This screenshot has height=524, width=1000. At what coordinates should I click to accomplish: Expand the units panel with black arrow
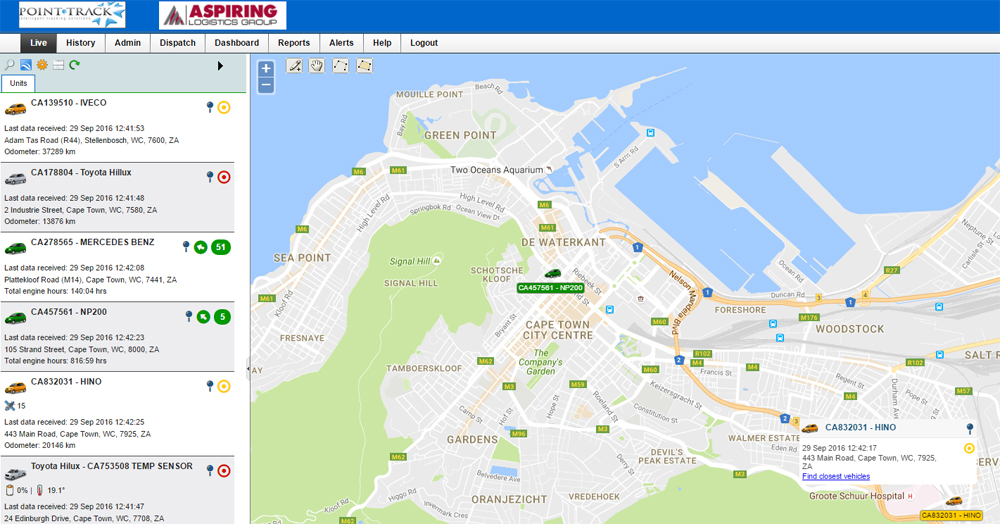tap(220, 66)
